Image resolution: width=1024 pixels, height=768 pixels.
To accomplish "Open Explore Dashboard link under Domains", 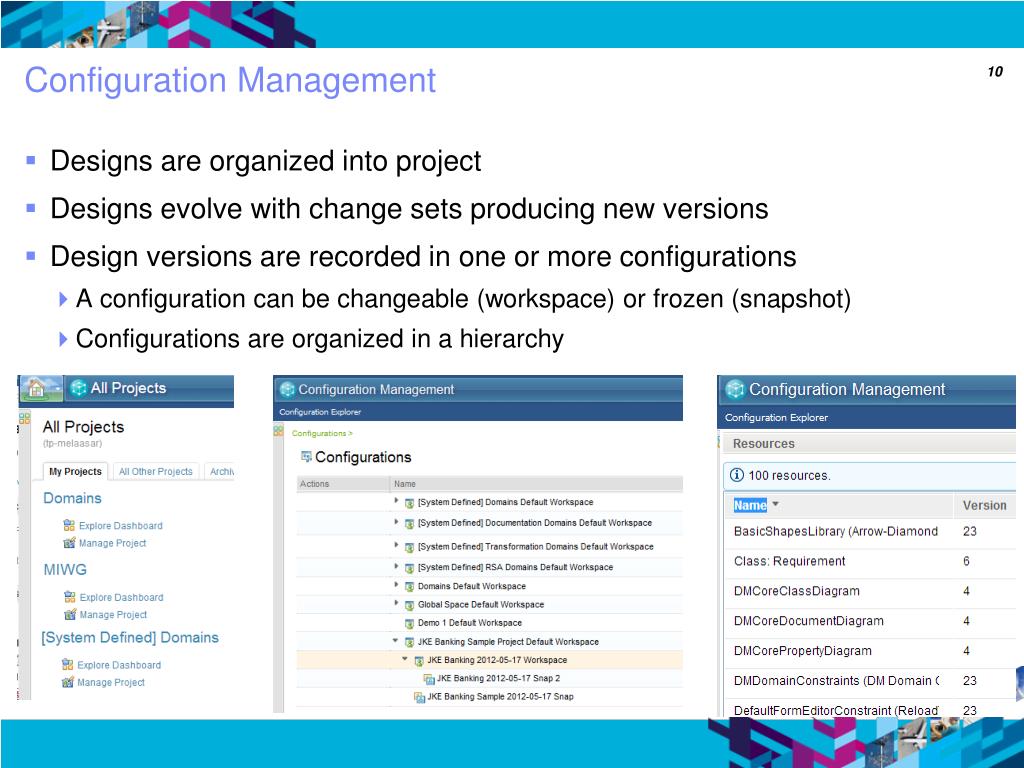I will pyautogui.click(x=121, y=526).
